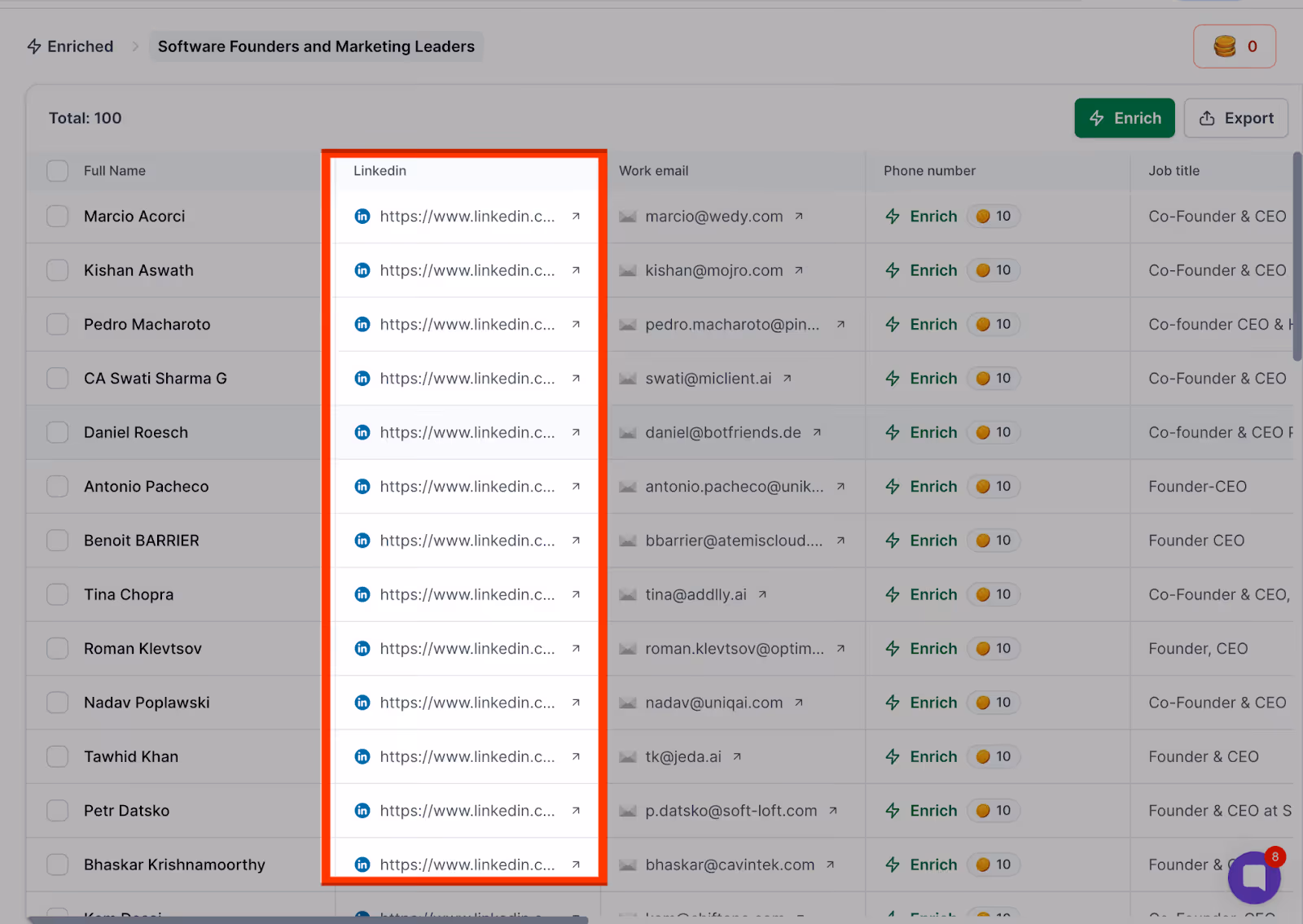The image size is (1303, 924).
Task: Click the envelope icon beside tk@jeda.ai
Action: [627, 756]
